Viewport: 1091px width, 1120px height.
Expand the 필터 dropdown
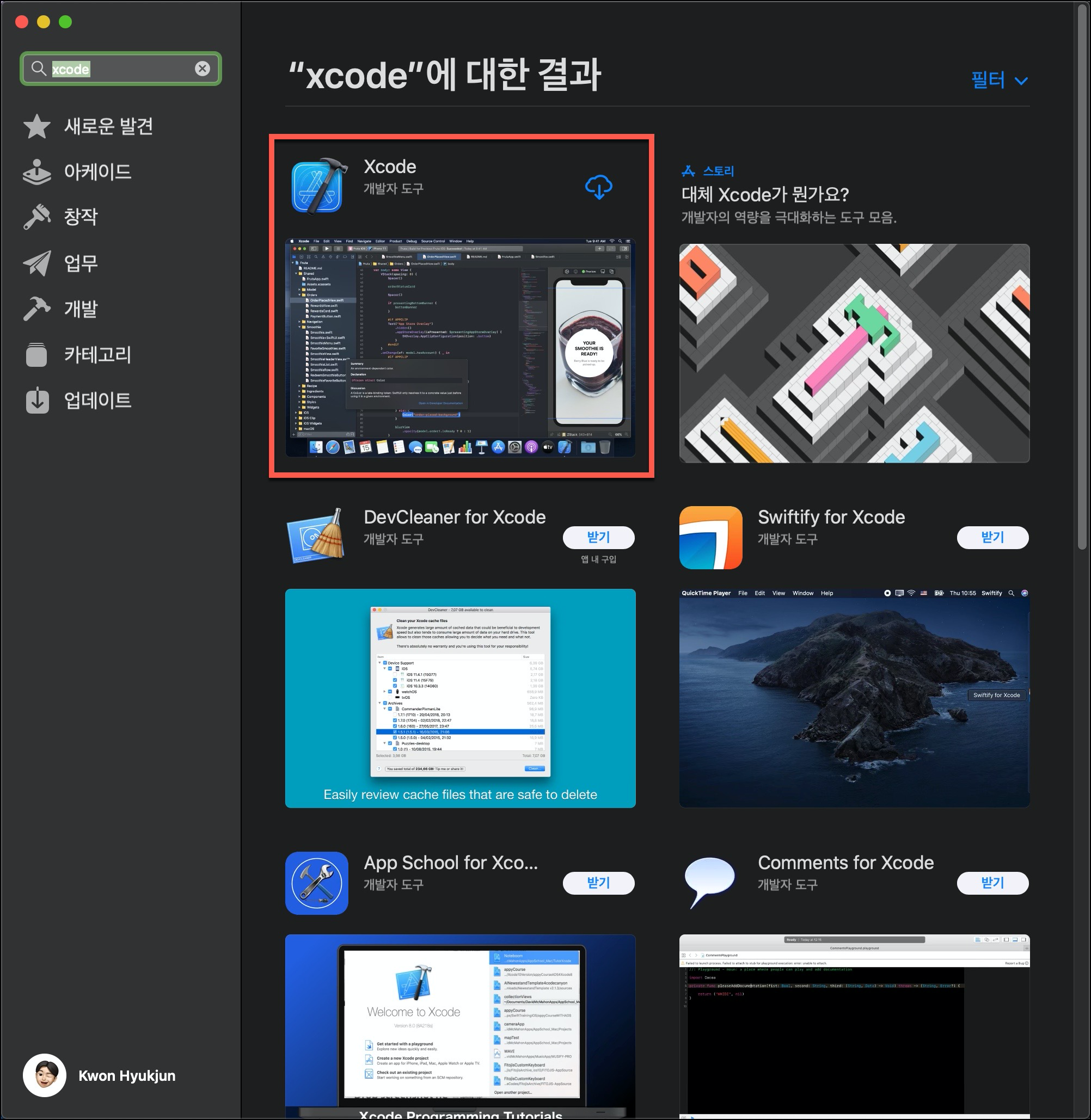click(999, 80)
